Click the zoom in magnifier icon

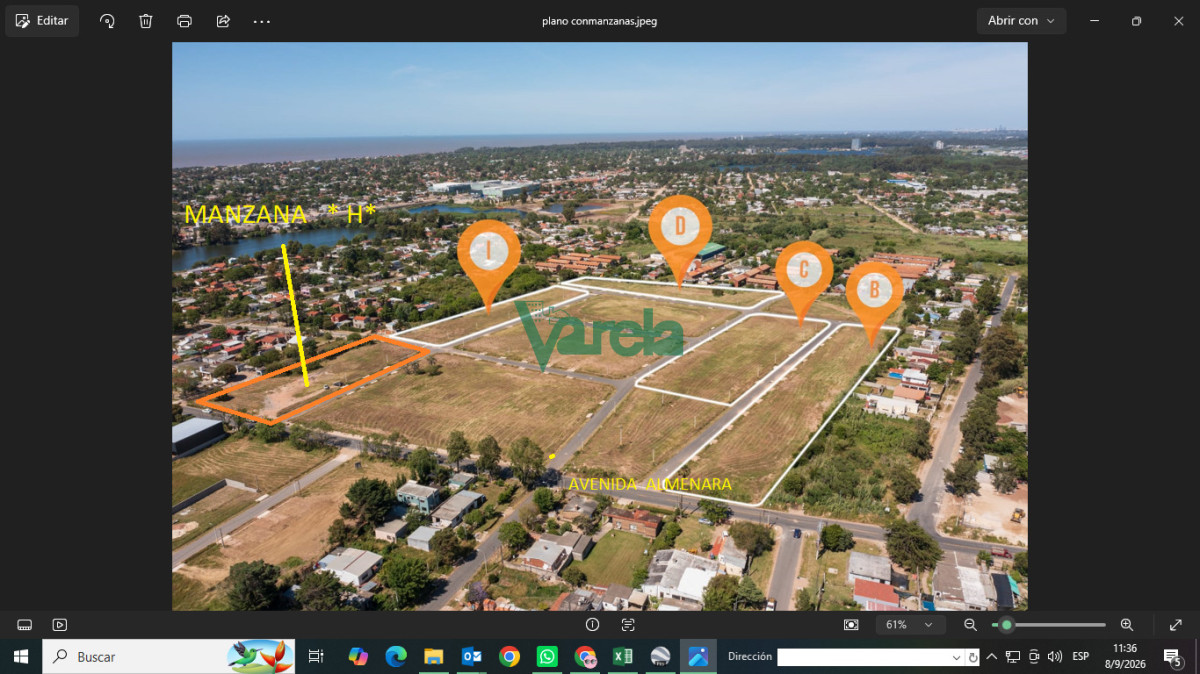point(1127,624)
